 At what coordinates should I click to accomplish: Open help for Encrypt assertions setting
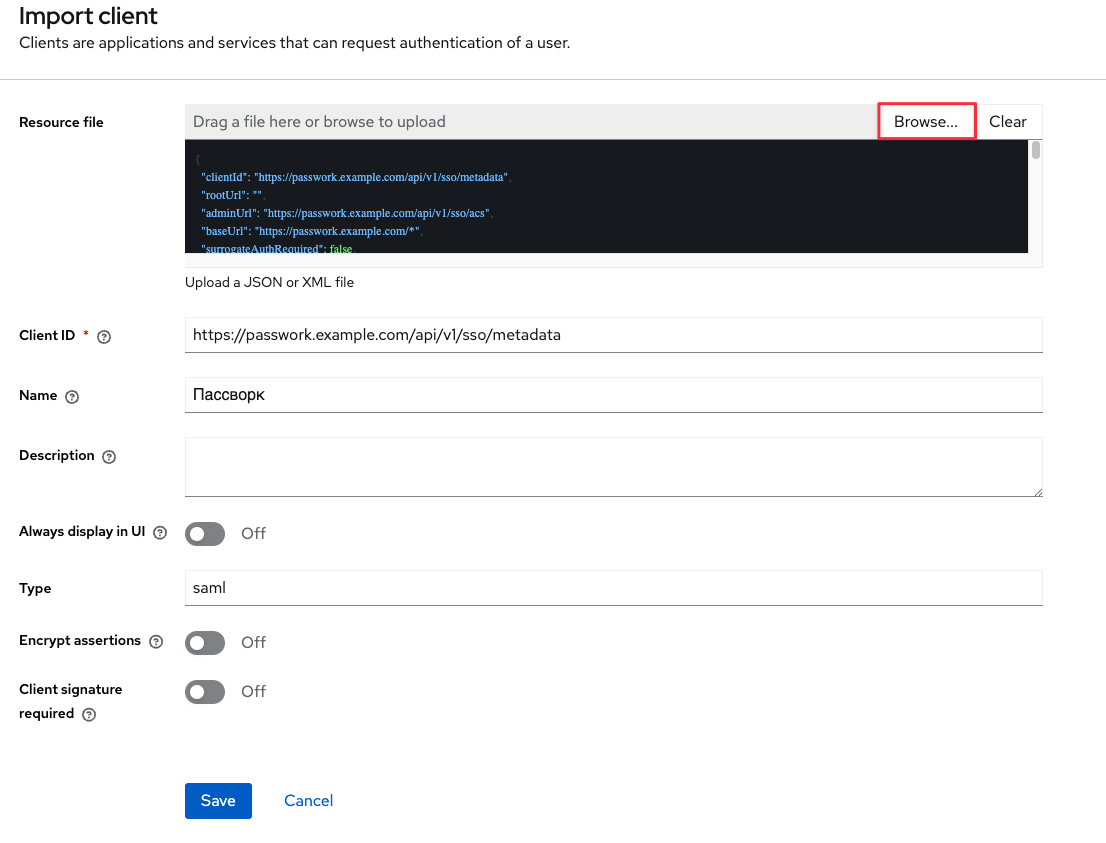click(155, 642)
